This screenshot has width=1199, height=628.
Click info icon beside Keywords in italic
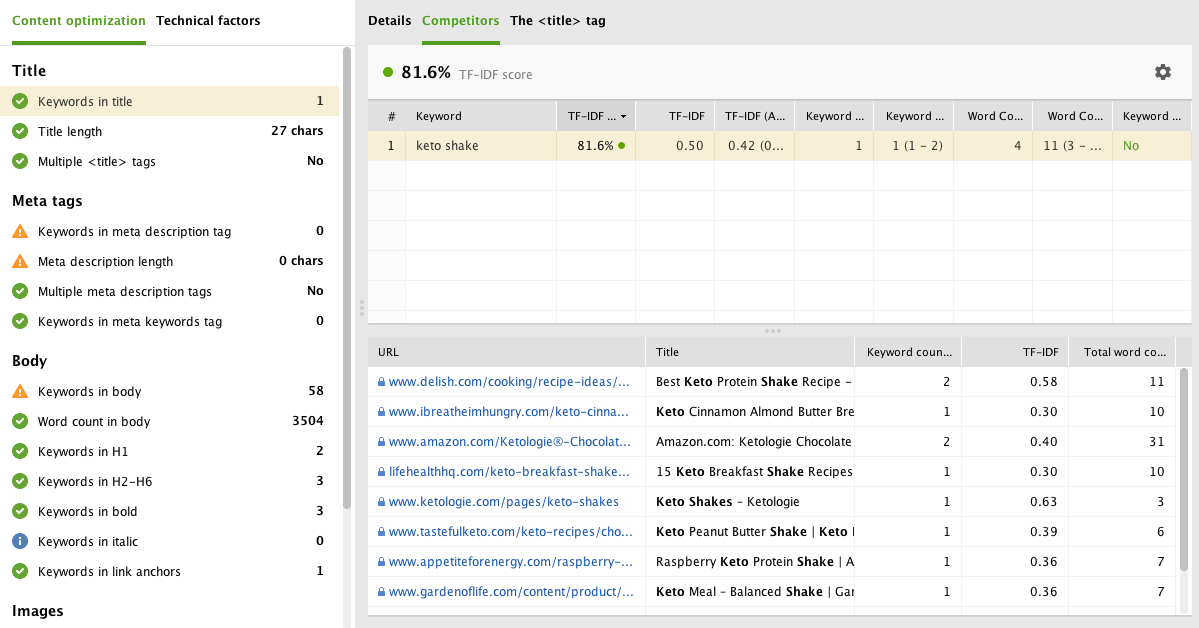pyautogui.click(x=22, y=541)
